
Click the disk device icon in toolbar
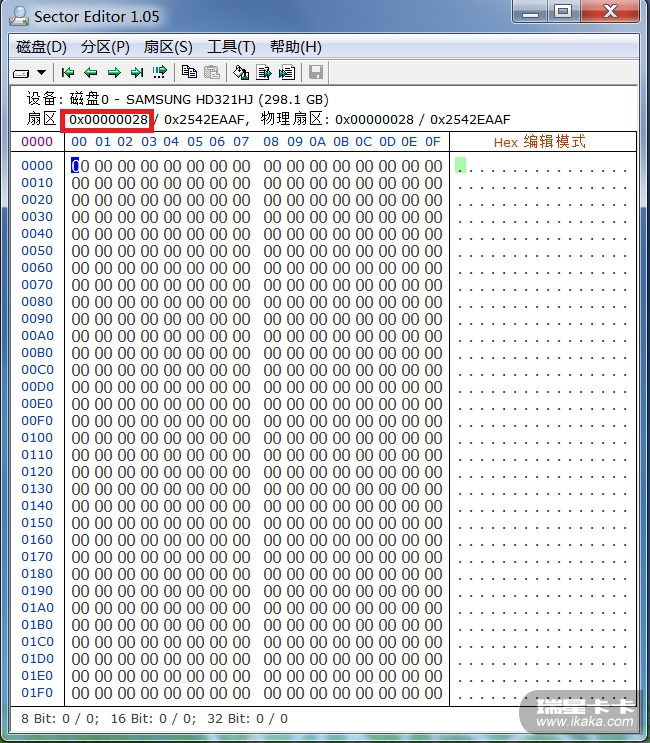click(21, 73)
